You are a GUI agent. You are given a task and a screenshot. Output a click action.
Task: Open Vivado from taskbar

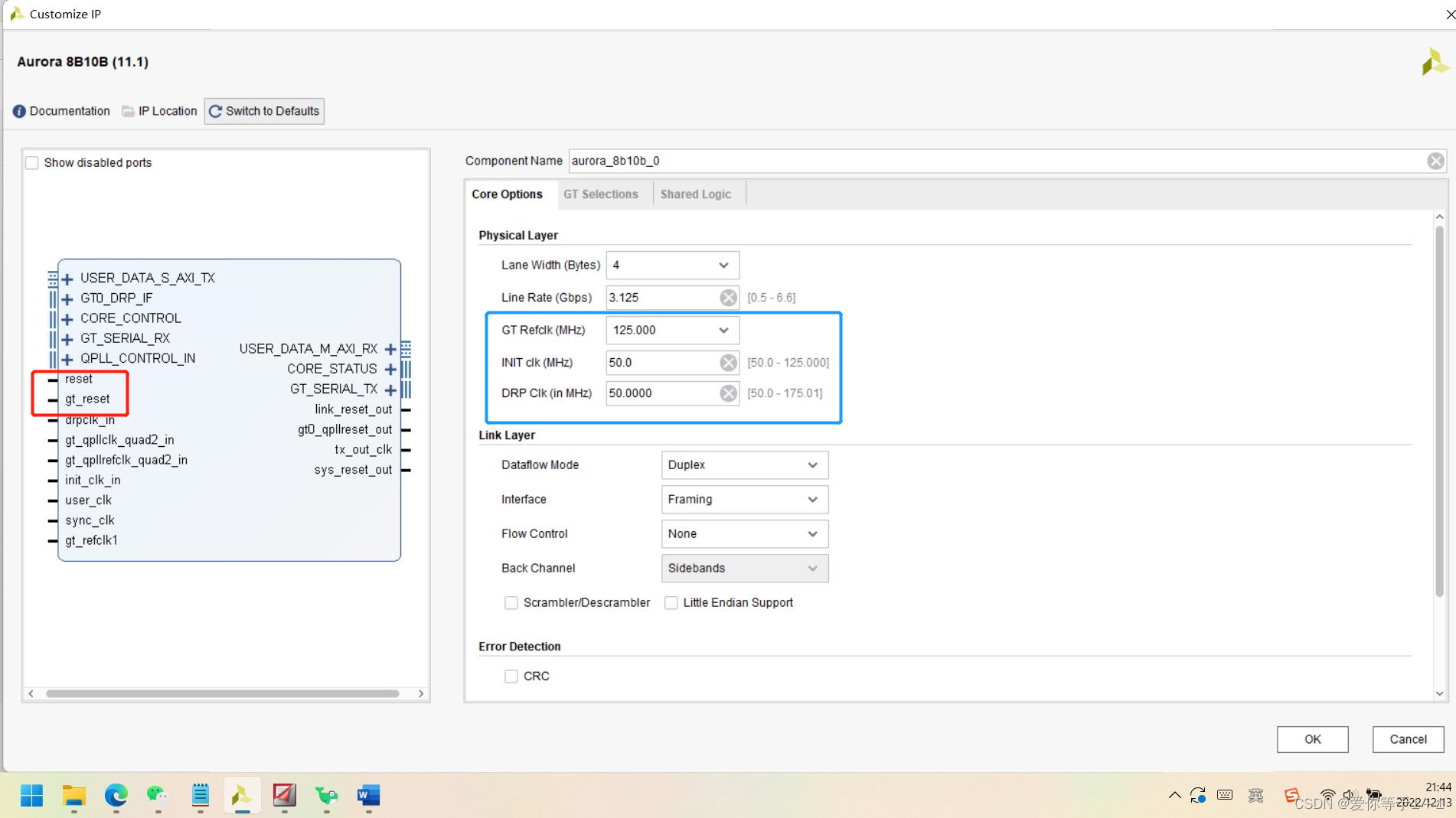[242, 796]
